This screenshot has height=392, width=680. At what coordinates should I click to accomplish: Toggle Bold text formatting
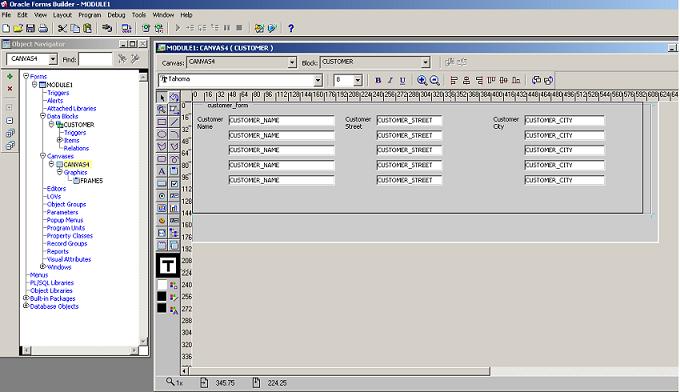pyautogui.click(x=378, y=80)
